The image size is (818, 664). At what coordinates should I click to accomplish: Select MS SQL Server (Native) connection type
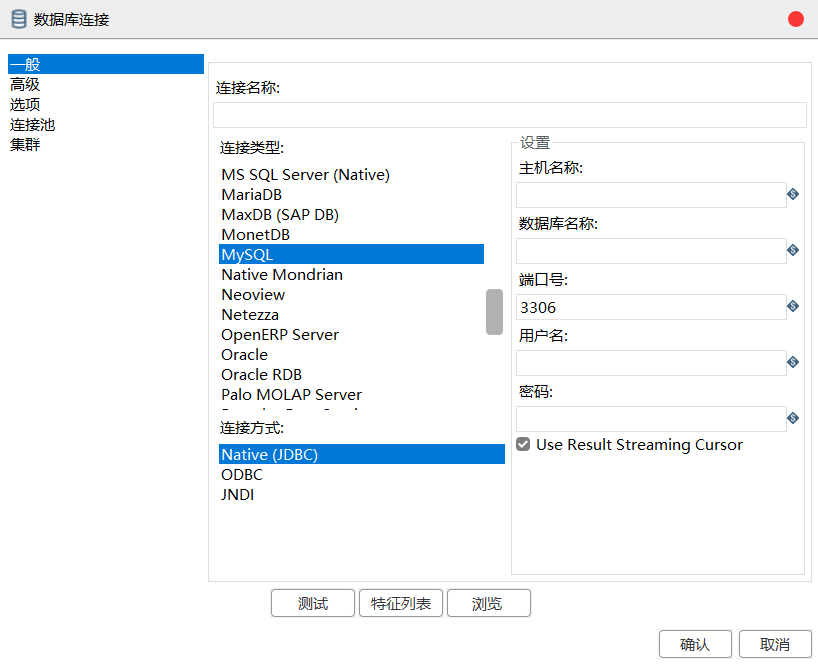(352, 175)
